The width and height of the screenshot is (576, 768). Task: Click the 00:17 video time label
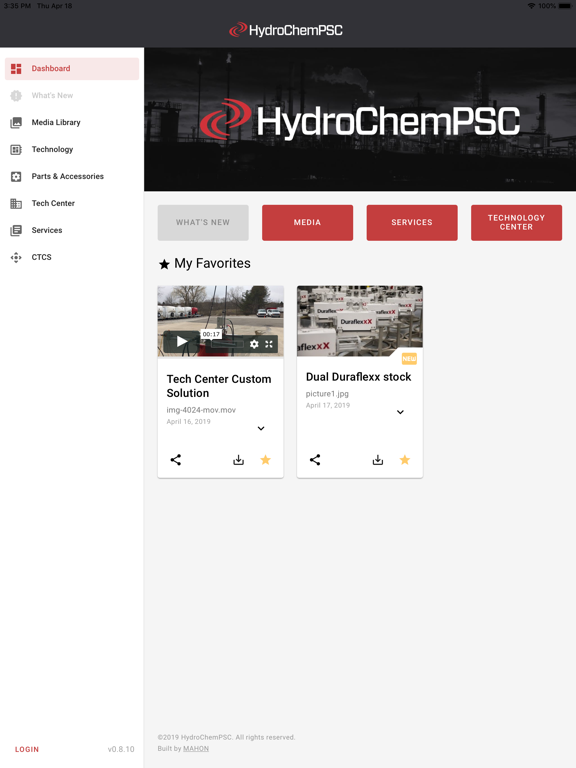pos(211,334)
